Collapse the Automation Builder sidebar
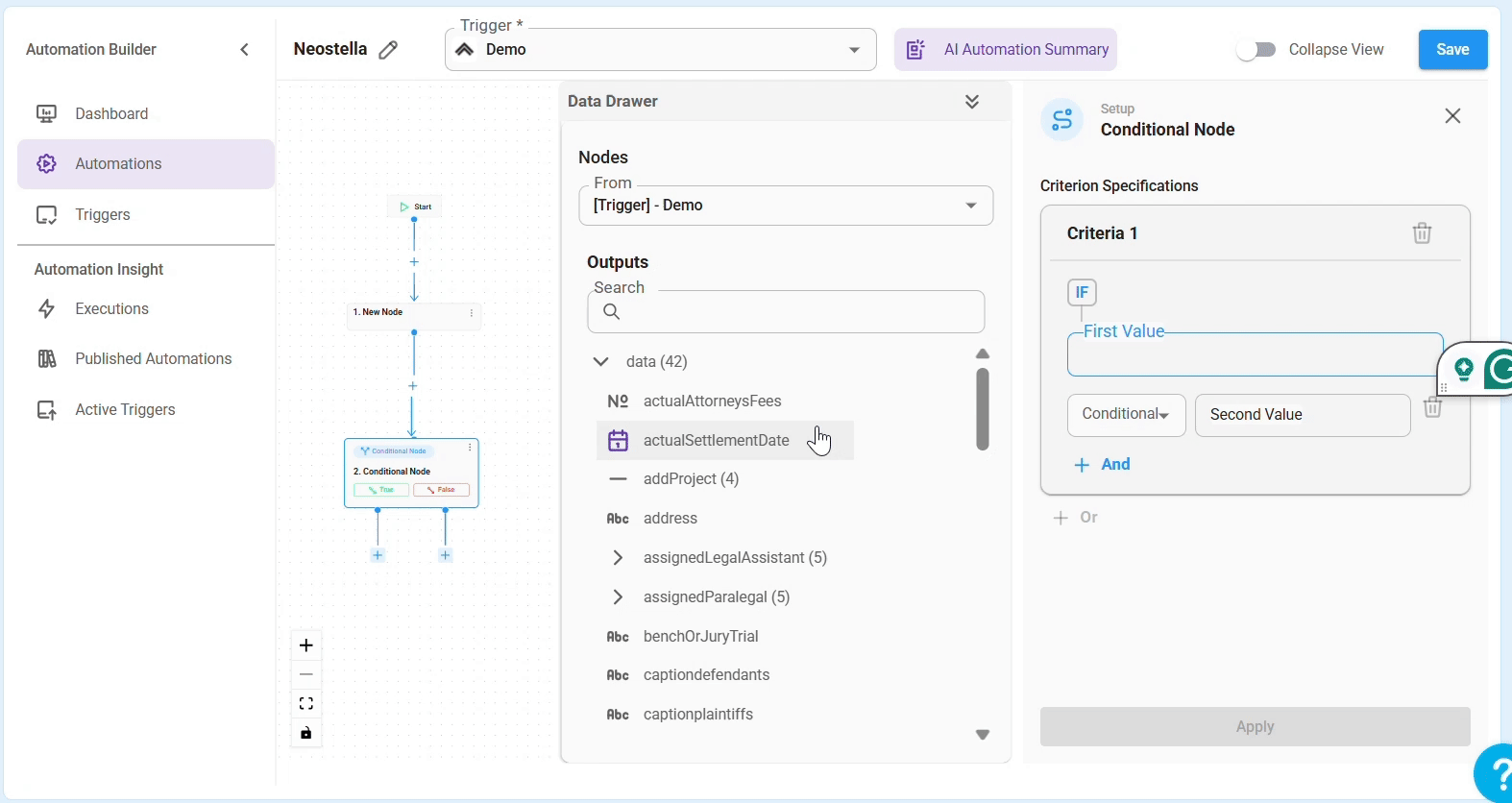Viewport: 1512px width, 803px height. pos(244,50)
